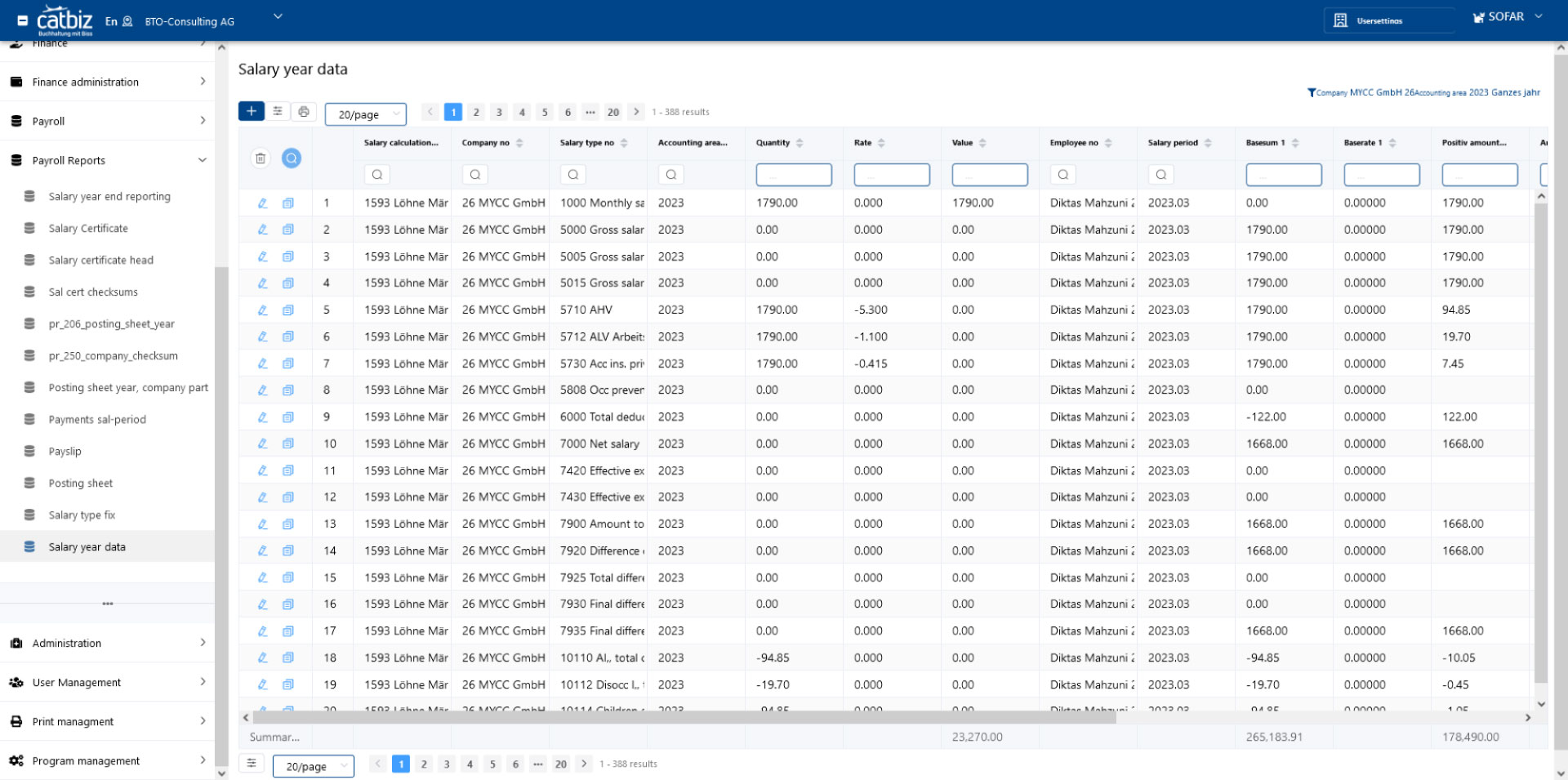Go to page 2 in top pagination
This screenshot has height=780, width=1568.
[x=476, y=112]
